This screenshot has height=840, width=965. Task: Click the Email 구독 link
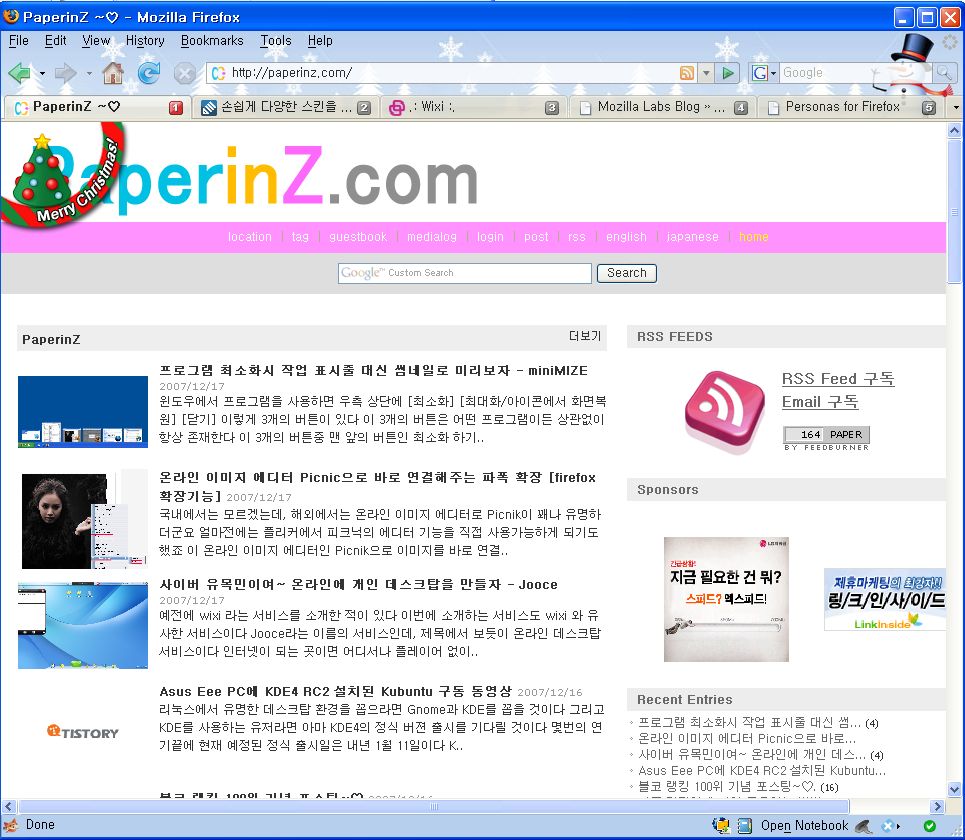820,402
